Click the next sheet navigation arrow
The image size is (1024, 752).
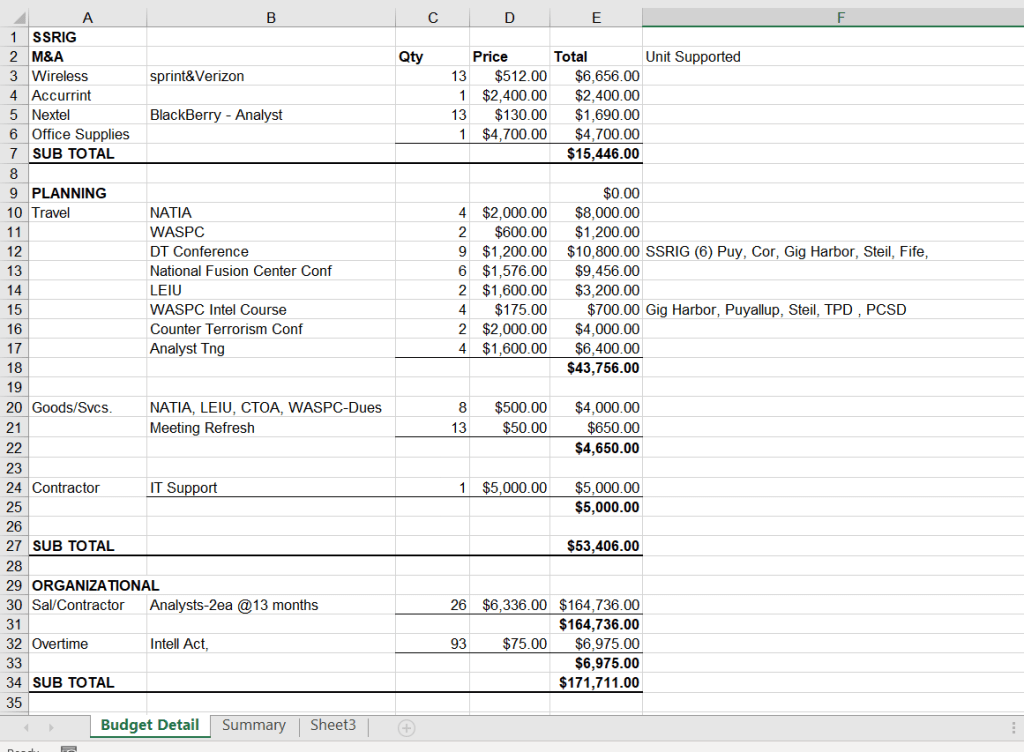(51, 727)
